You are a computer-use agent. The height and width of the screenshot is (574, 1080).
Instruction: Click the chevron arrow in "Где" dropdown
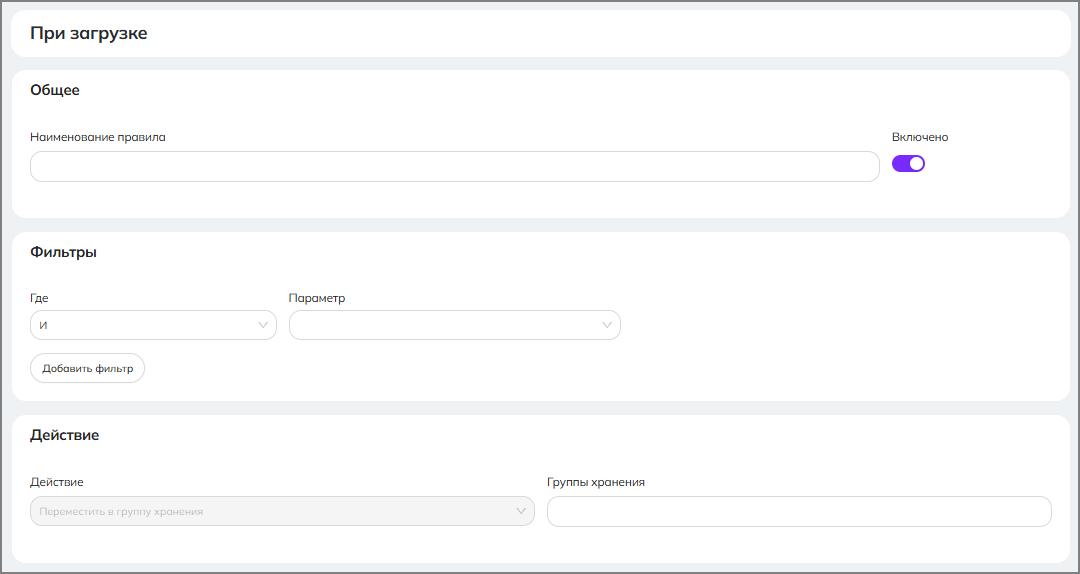click(x=264, y=325)
